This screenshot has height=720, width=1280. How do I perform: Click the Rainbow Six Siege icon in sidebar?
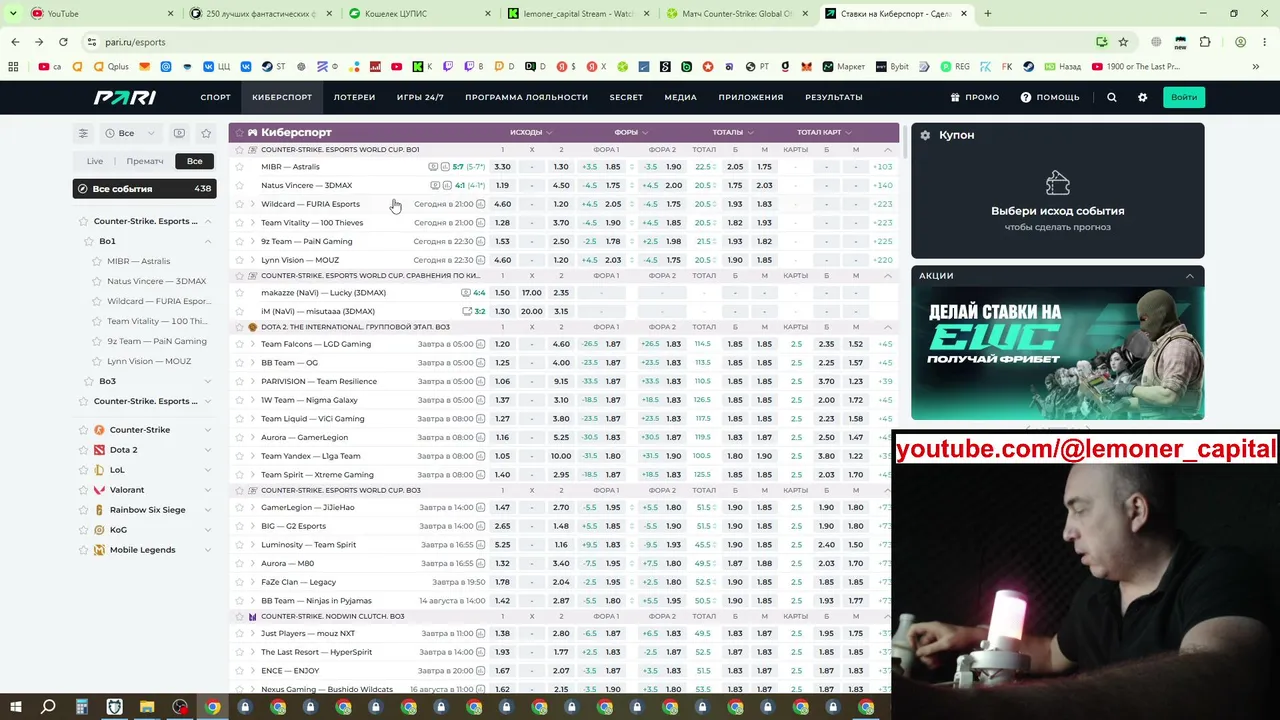(99, 510)
